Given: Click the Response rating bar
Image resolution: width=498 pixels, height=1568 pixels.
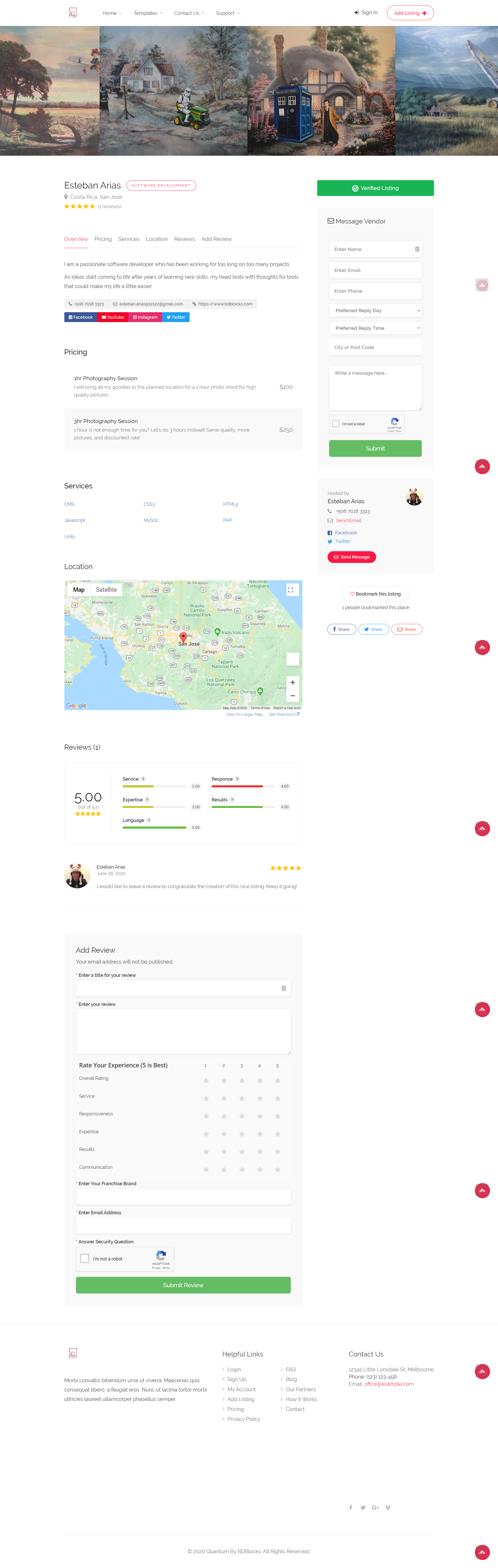Looking at the screenshot, I should pyautogui.click(x=243, y=786).
